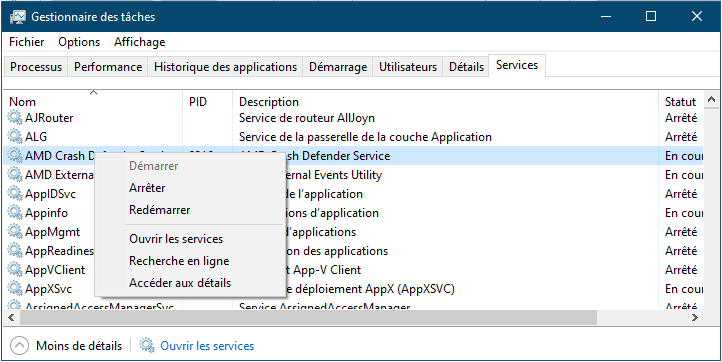Viewport: 722px width, 362px height.
Task: Click the gear icon beside AppReadiness
Action: click(x=15, y=251)
